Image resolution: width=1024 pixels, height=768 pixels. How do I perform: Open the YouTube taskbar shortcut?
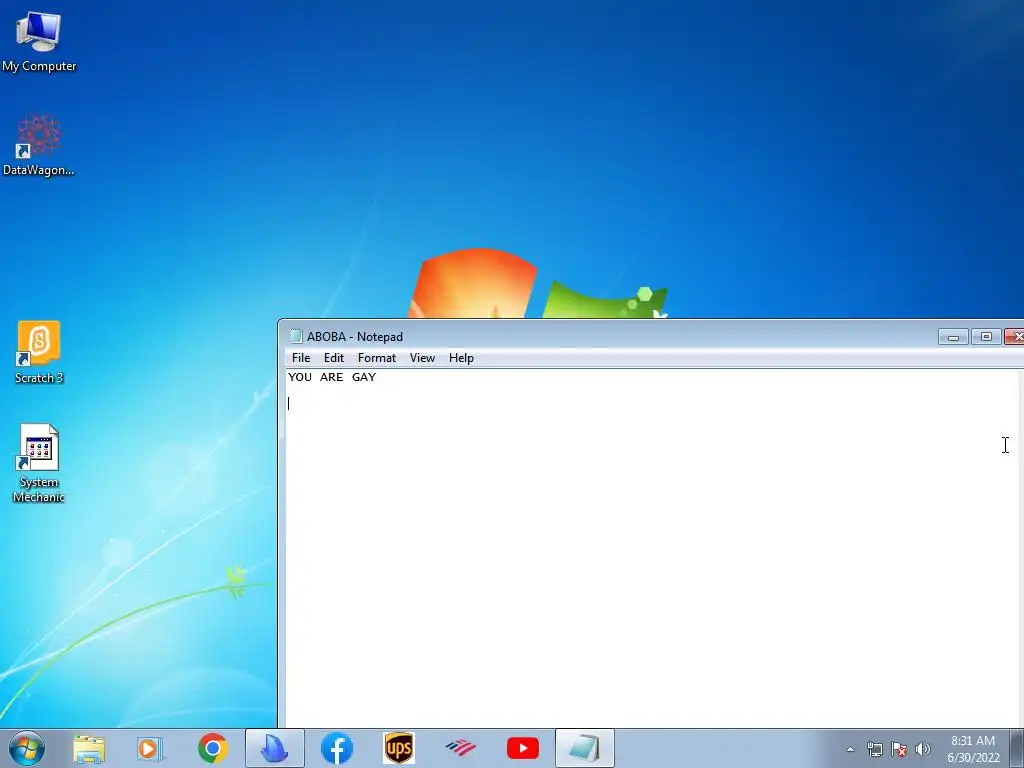tap(522, 748)
